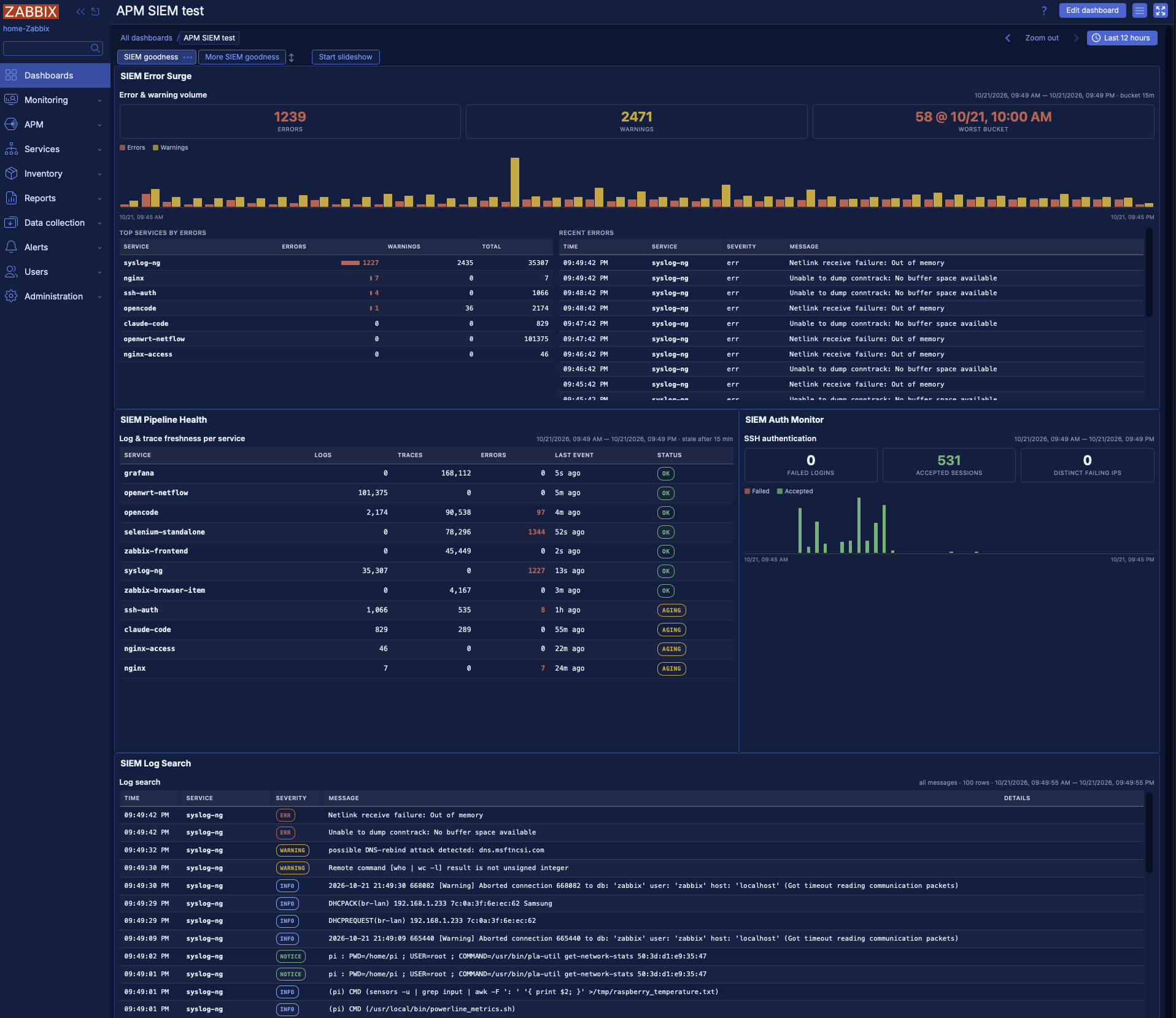Click the APM sidebar icon
Viewport: 1176px width, 1018px height.
(11, 124)
